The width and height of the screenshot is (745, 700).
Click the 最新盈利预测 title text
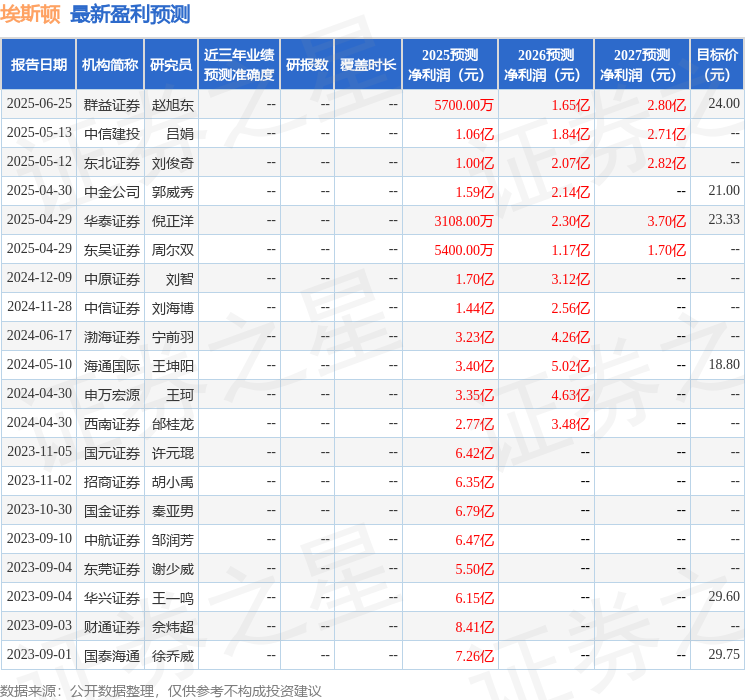click(x=130, y=14)
